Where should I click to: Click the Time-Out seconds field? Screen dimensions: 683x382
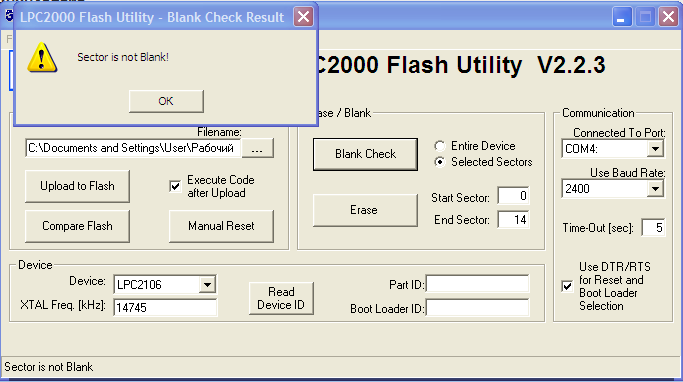click(653, 228)
